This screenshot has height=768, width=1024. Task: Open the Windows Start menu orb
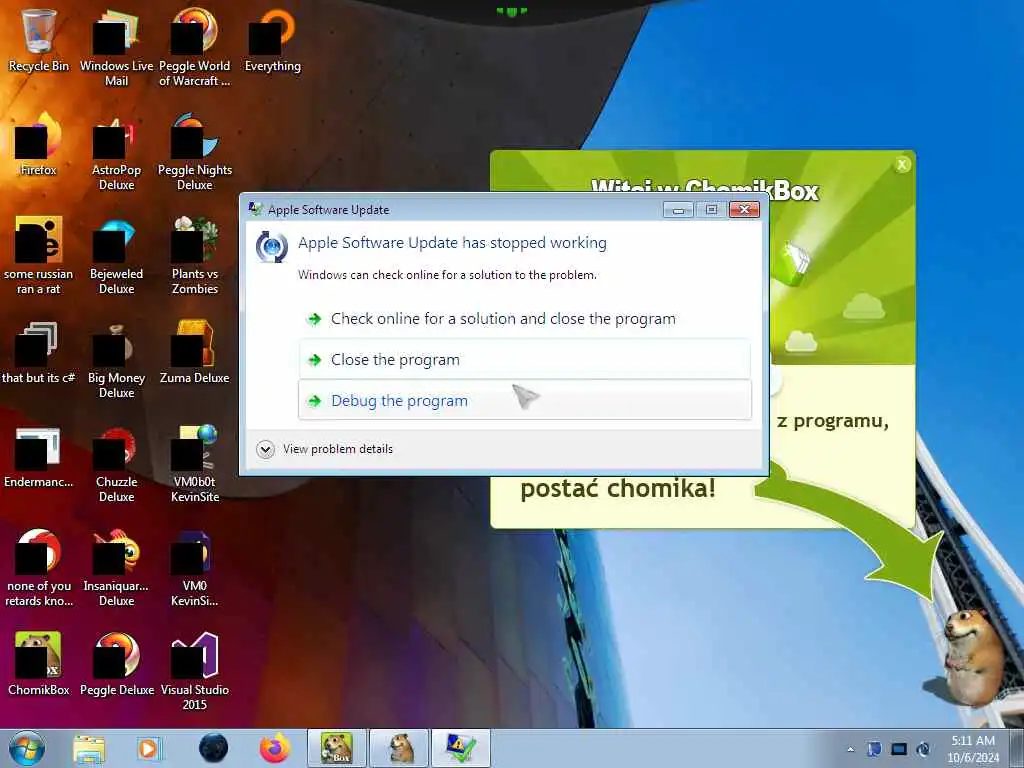coord(27,748)
